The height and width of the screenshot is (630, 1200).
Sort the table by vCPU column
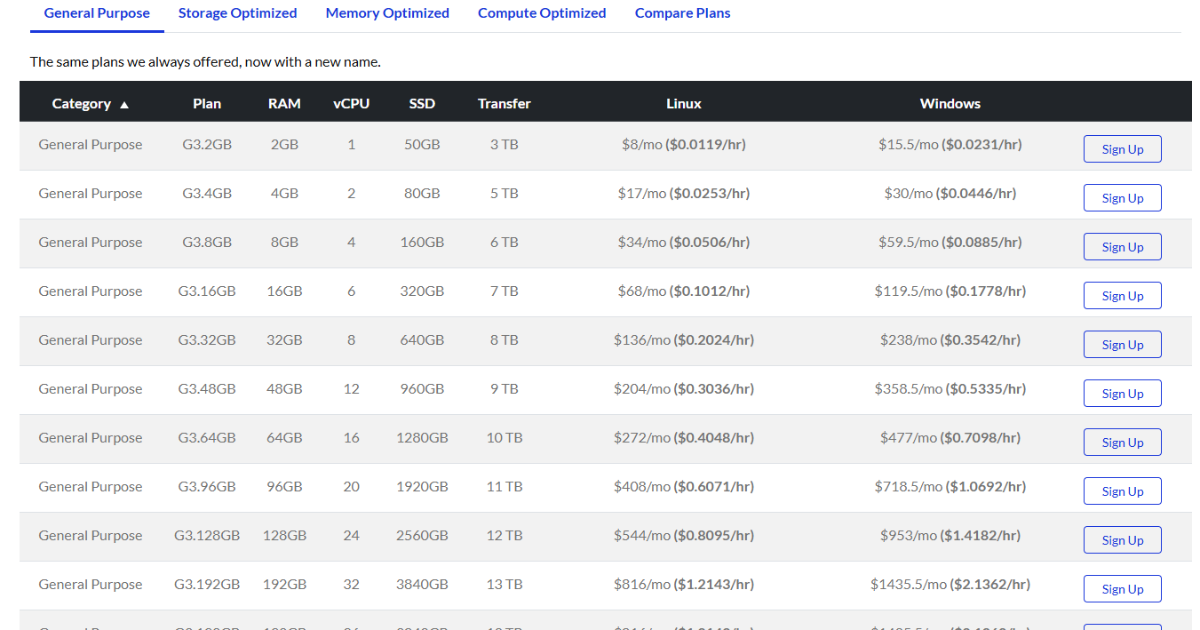351,103
